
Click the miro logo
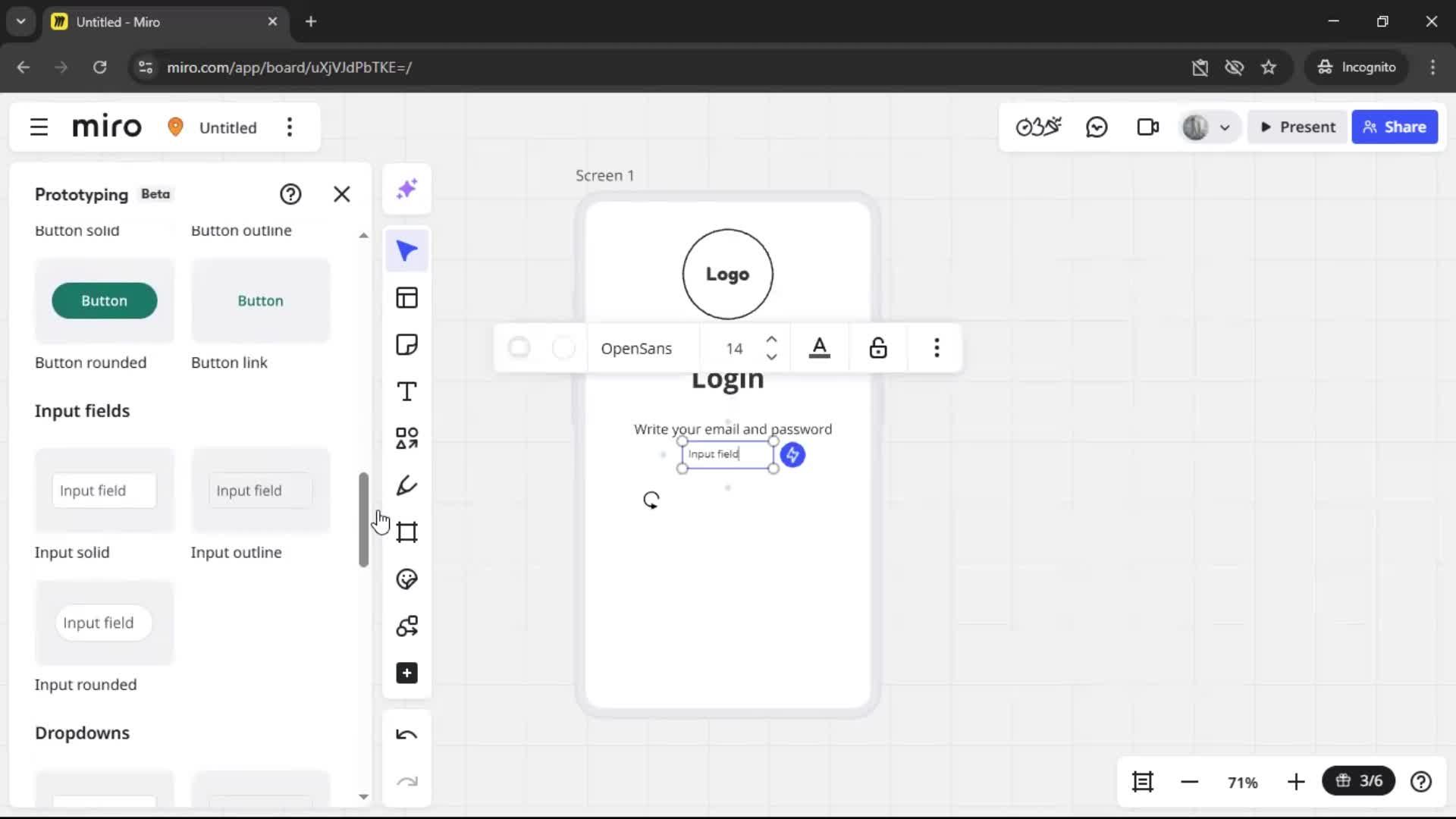[107, 127]
